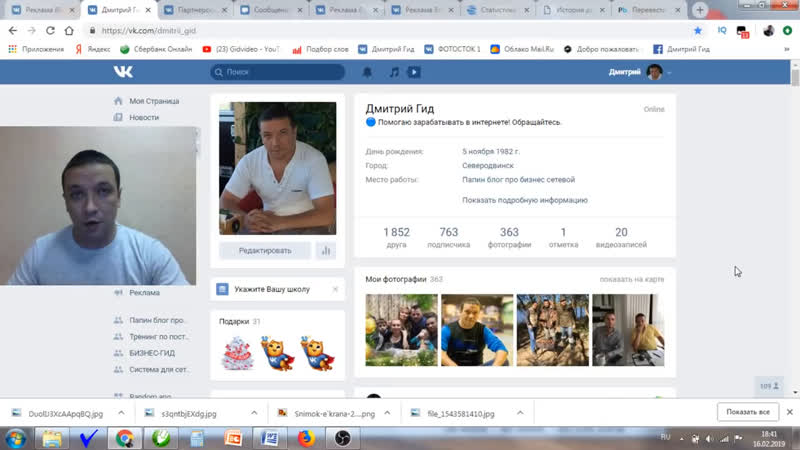Expand options for file_1543581410.jpg download
800x450 pixels.
click(x=520, y=413)
